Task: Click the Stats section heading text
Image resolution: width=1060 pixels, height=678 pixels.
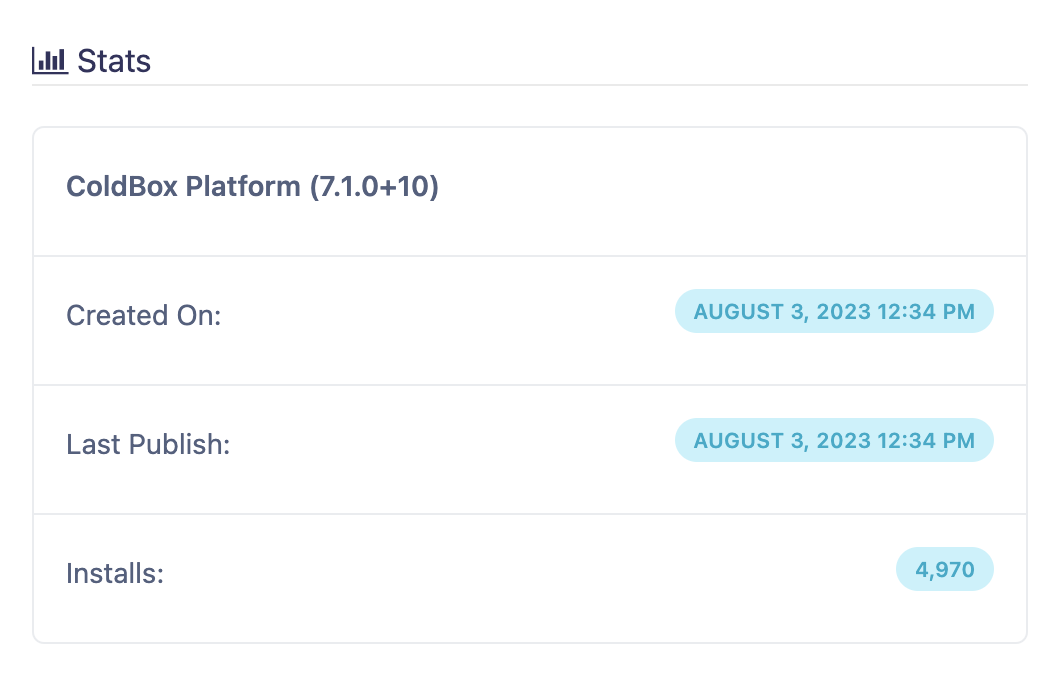Action: point(114,61)
